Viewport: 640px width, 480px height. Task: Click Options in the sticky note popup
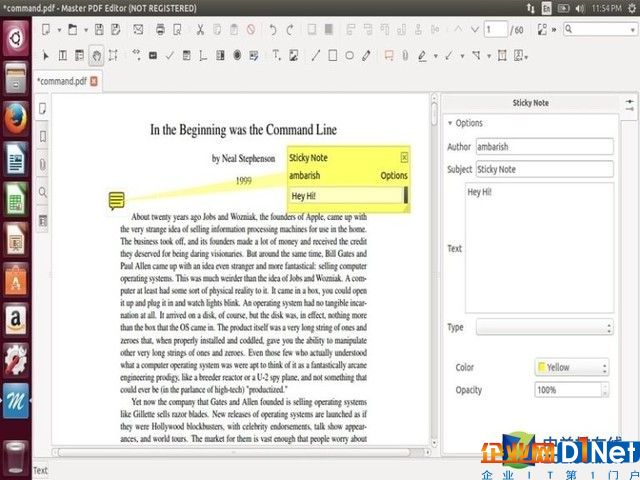(x=394, y=176)
